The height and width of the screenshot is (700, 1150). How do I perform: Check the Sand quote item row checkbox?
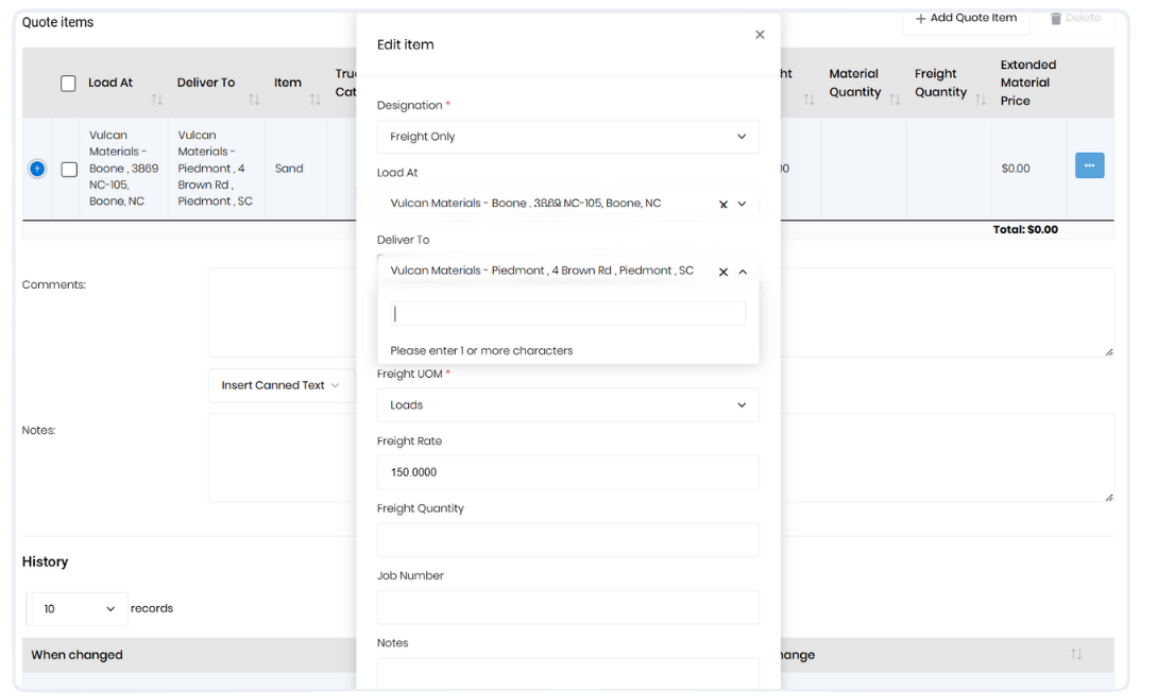pyautogui.click(x=69, y=169)
